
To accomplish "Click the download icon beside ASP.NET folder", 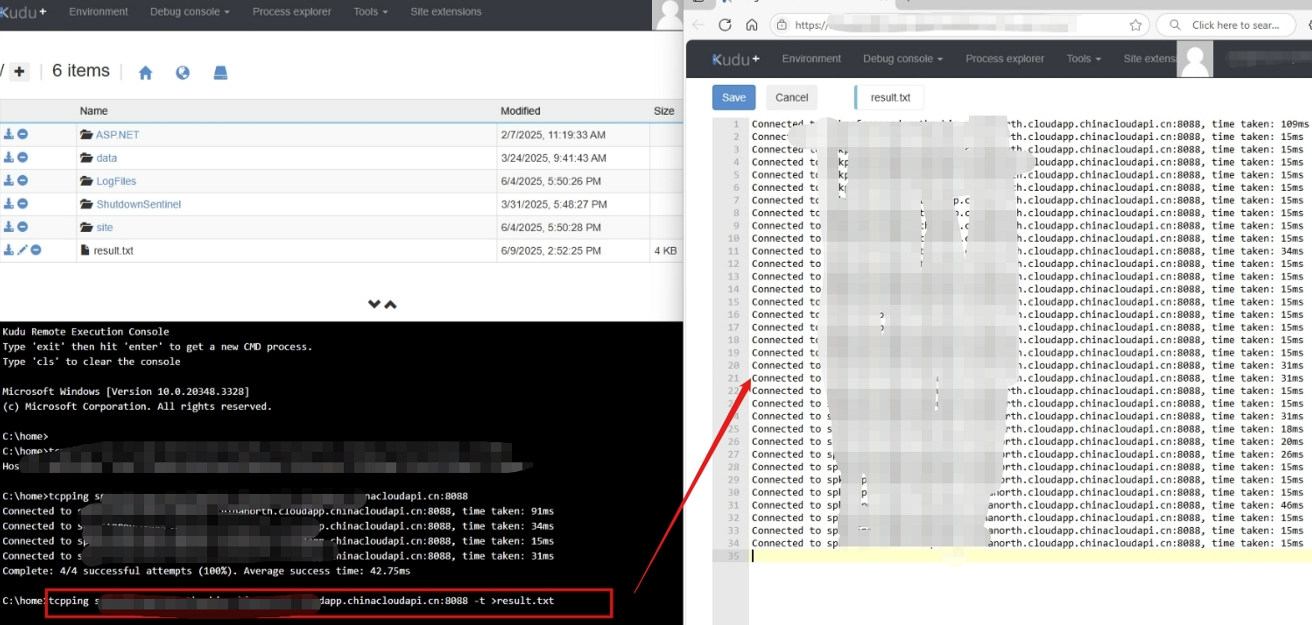I will 8,135.
